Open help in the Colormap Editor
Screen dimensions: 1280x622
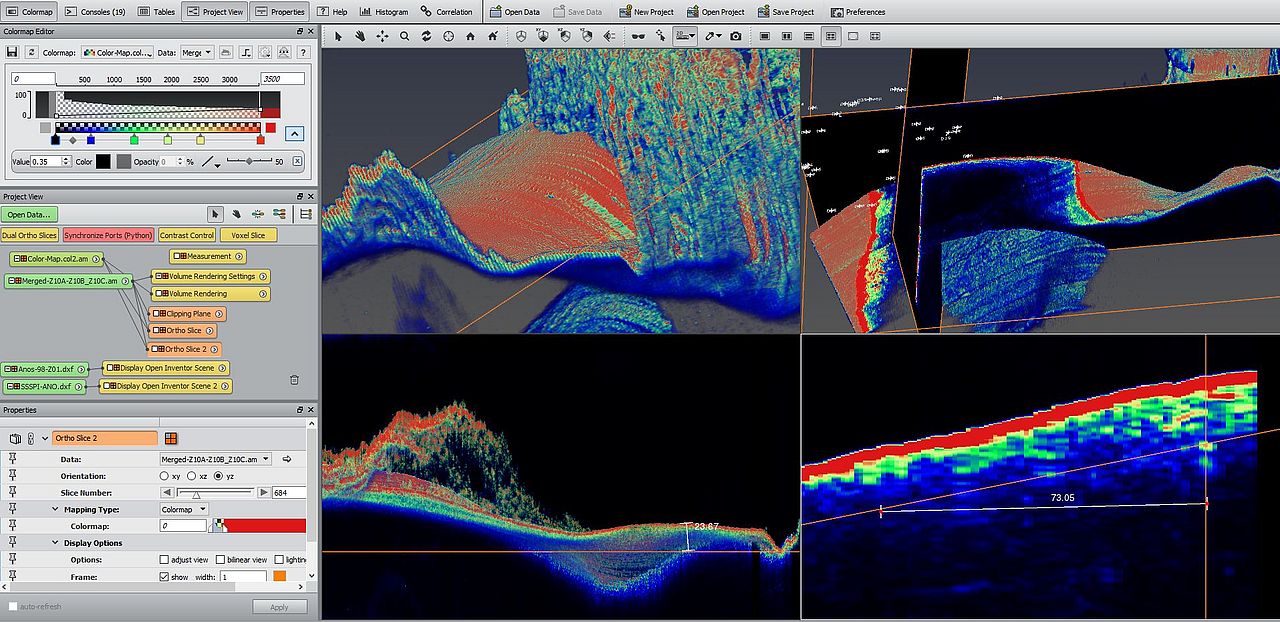(x=302, y=52)
